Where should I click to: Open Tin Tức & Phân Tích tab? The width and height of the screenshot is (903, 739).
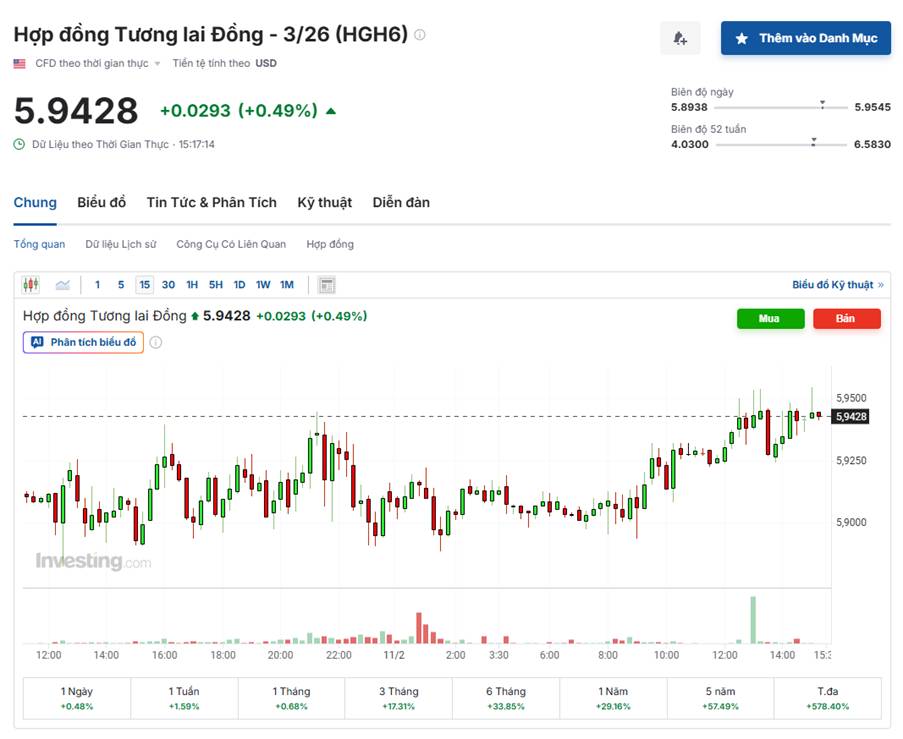coord(211,202)
